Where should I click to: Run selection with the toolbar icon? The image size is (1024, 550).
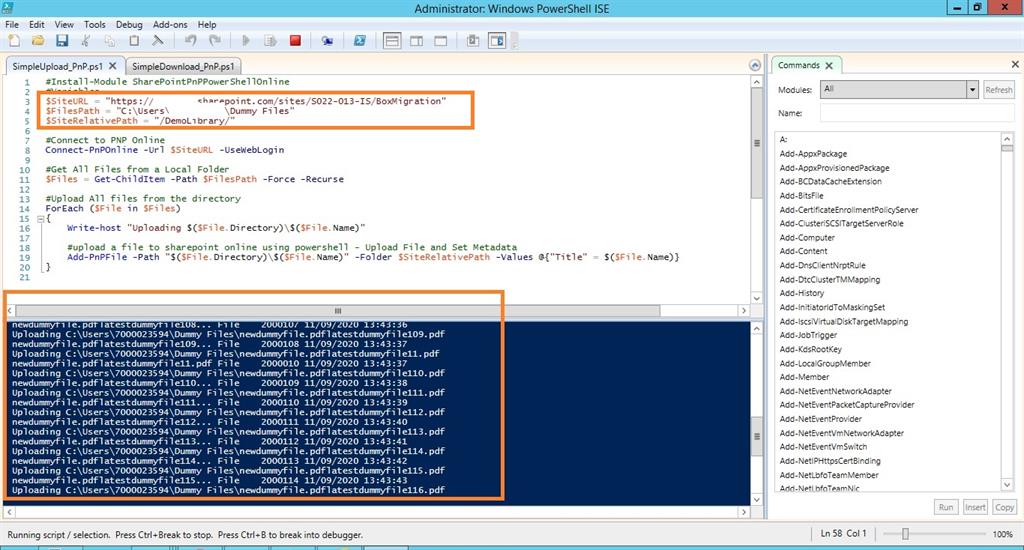pos(270,40)
